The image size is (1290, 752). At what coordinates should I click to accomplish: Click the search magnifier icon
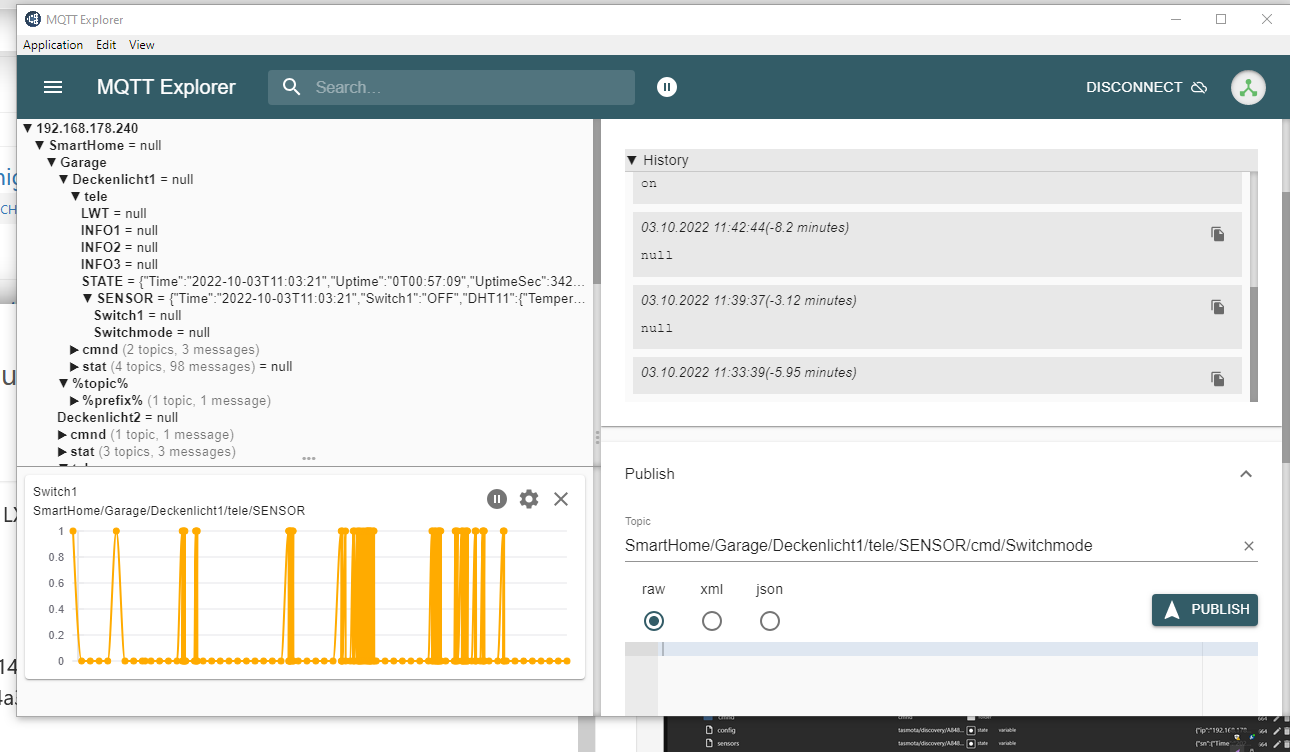pos(291,87)
